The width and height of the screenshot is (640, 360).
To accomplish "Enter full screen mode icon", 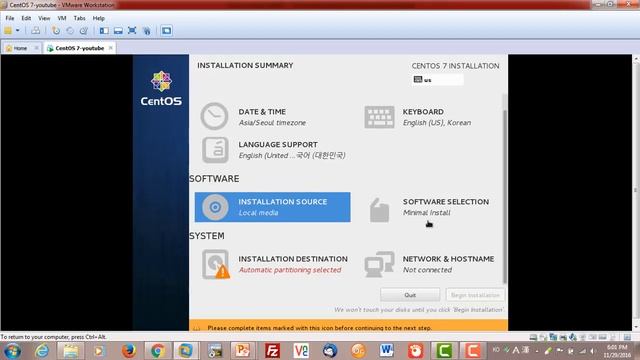I will pos(132,31).
